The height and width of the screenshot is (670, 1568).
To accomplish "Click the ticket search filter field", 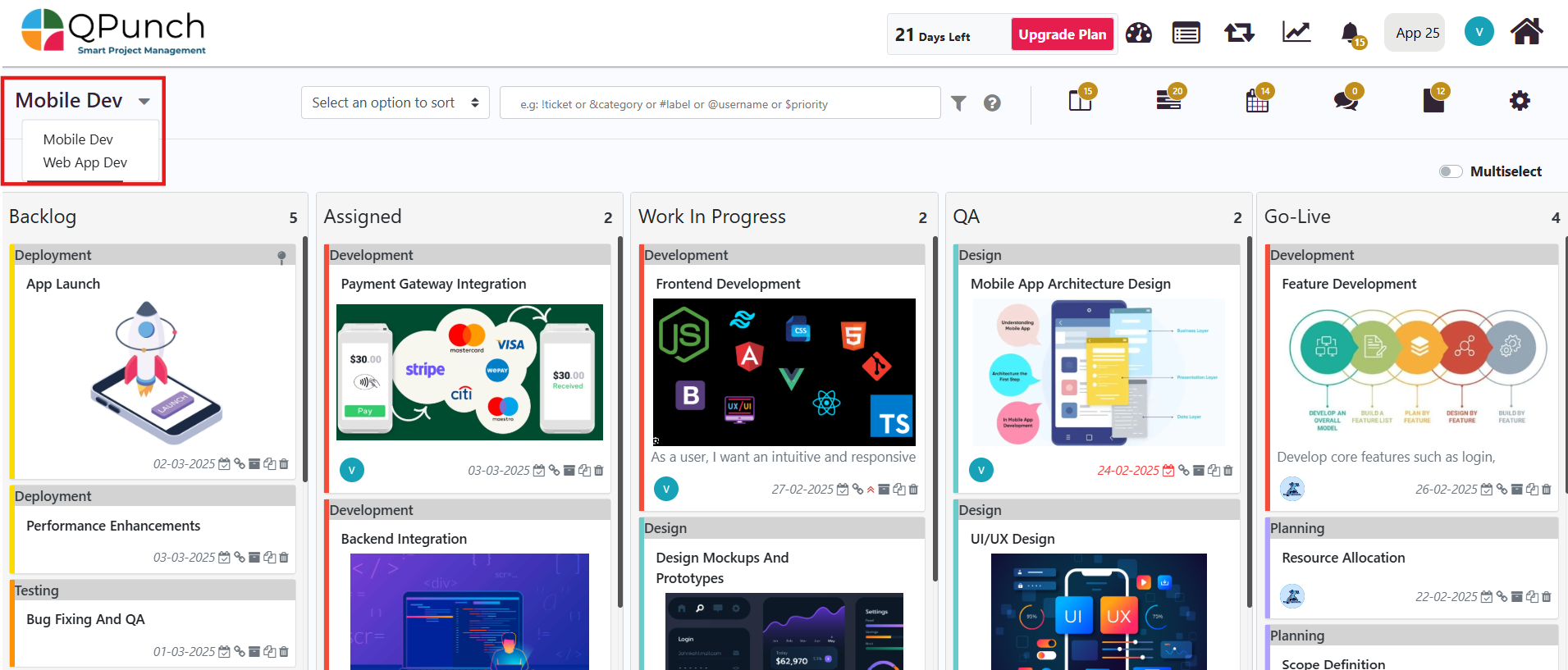I will pos(720,103).
